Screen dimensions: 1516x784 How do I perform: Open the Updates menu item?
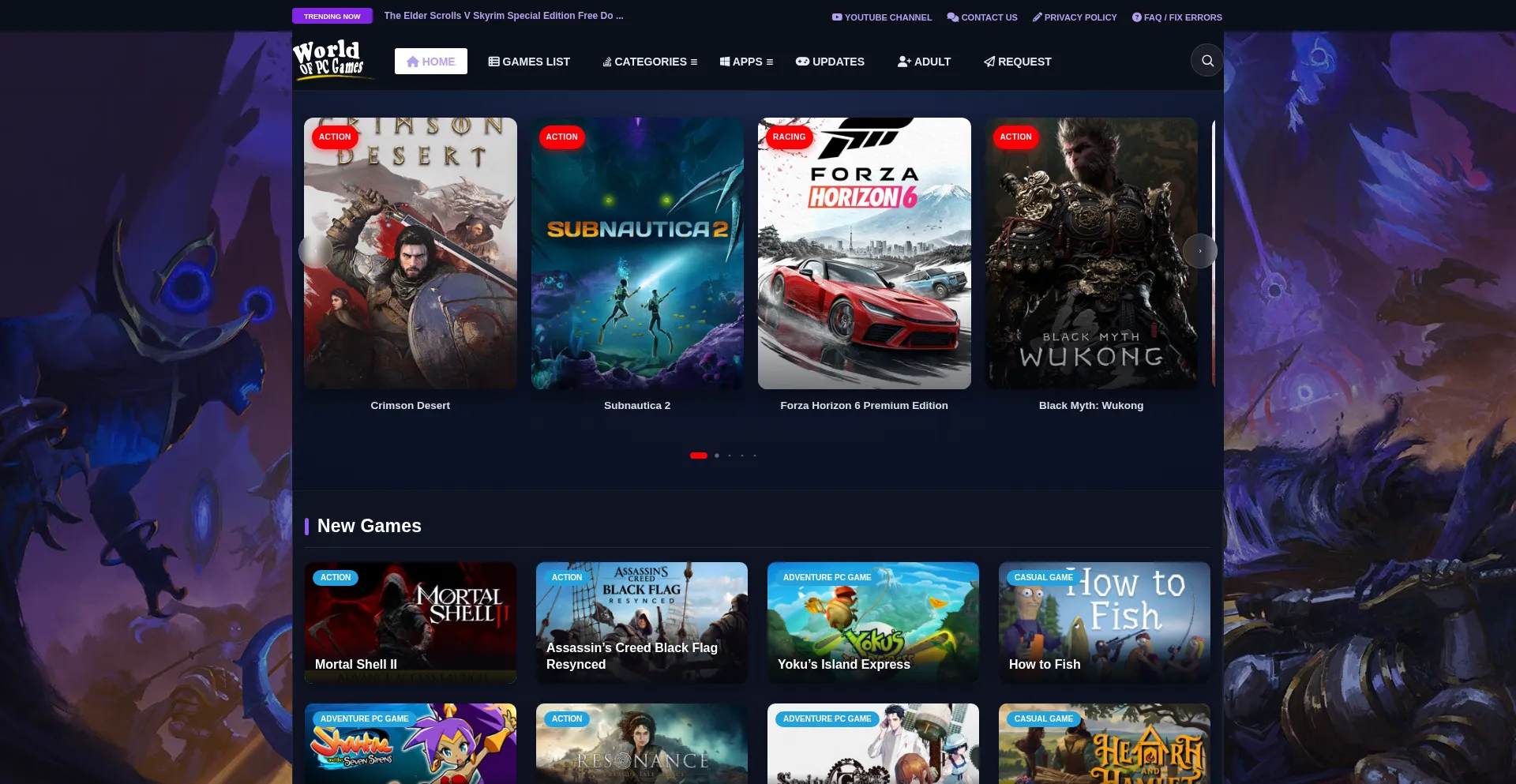830,62
